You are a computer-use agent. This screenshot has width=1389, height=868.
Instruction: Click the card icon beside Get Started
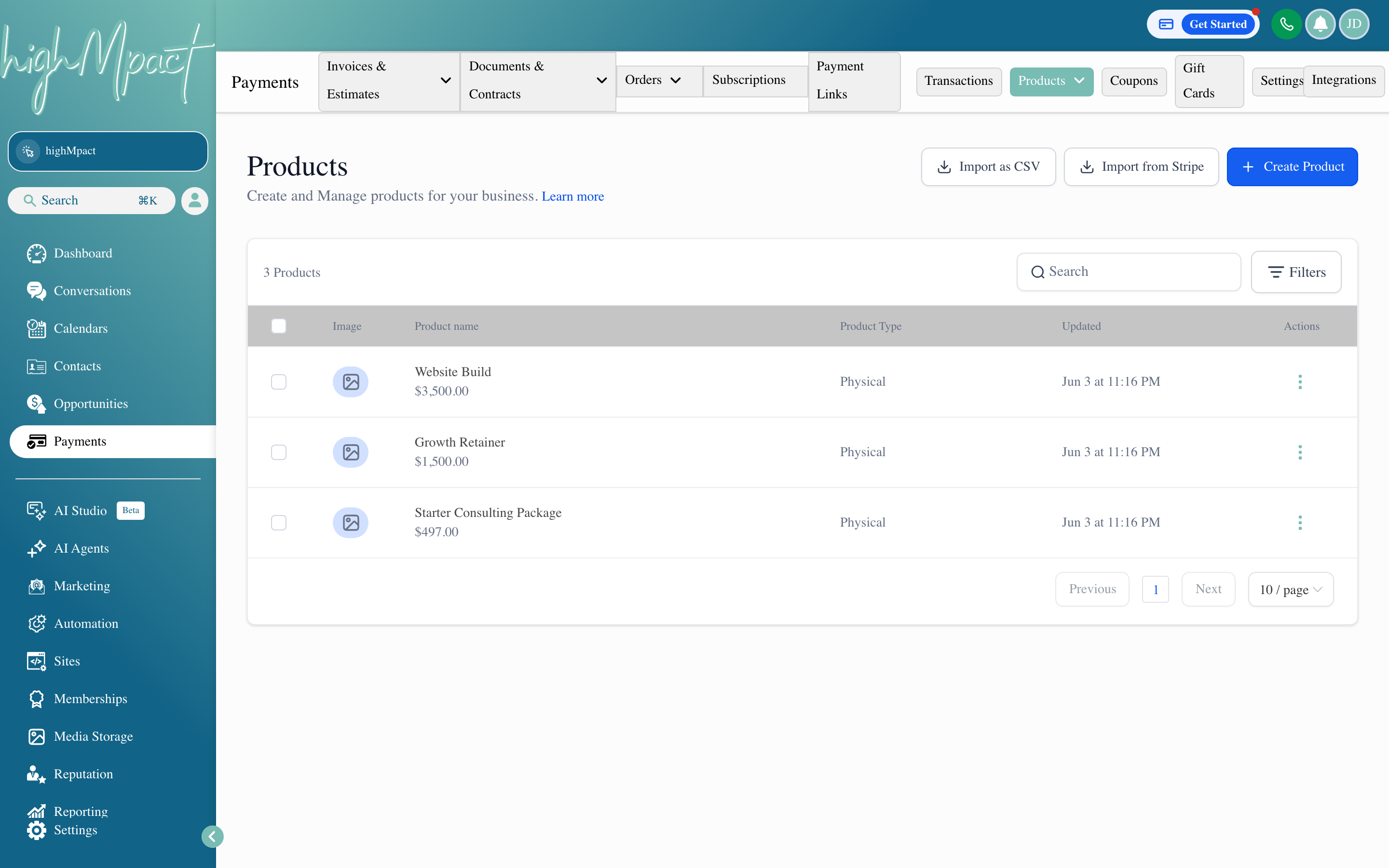pos(1166,24)
